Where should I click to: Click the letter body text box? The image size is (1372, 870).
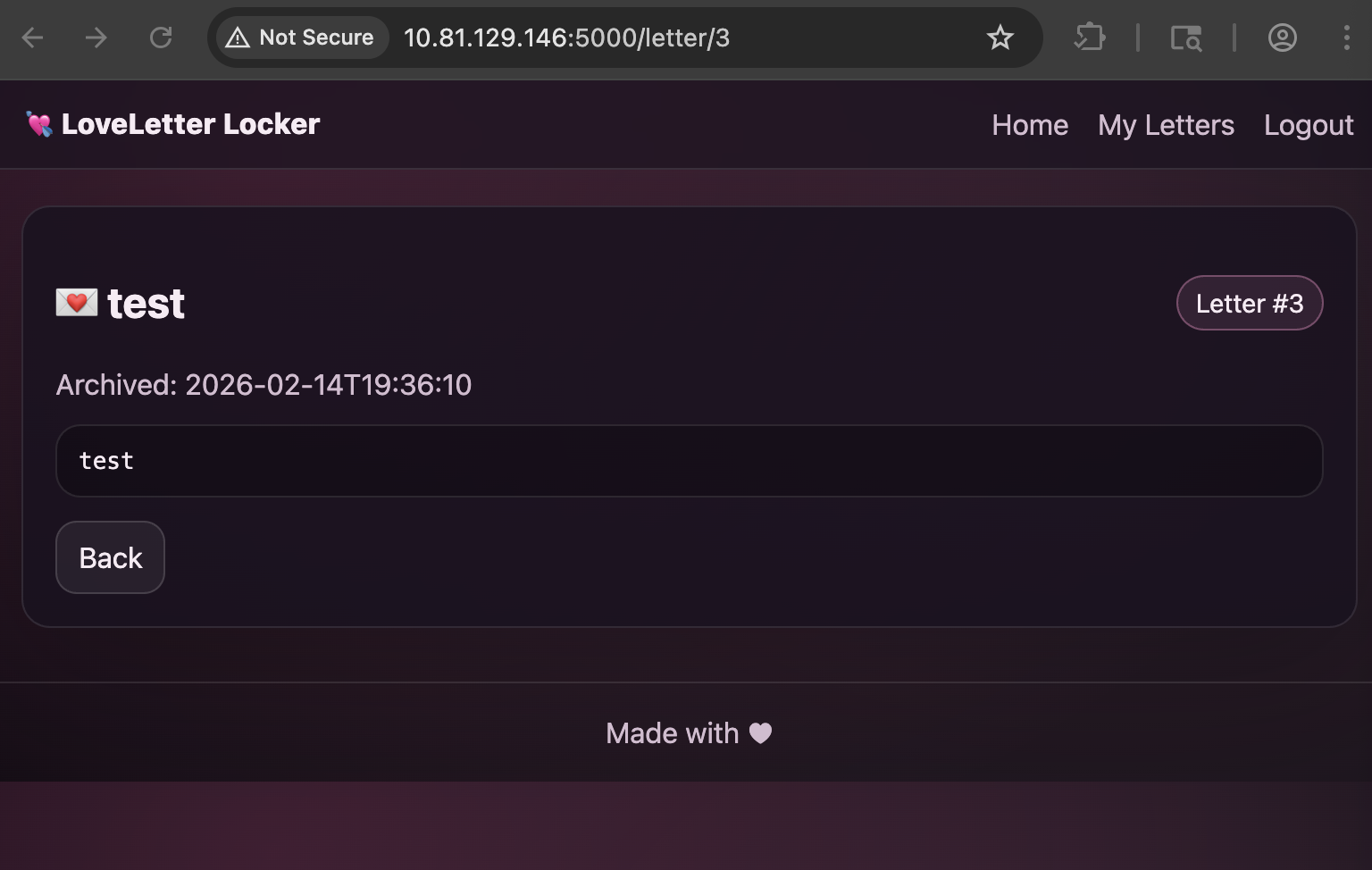tap(688, 461)
